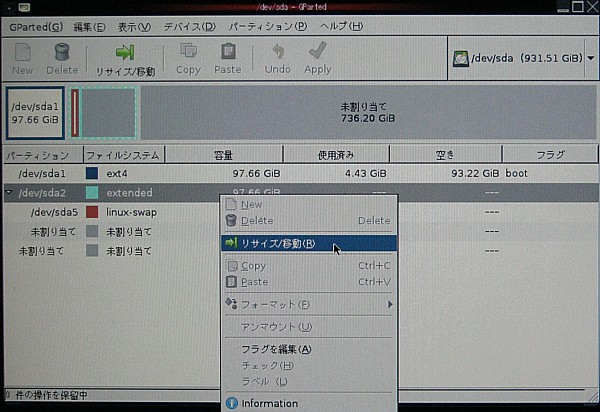The width and height of the screenshot is (600, 412).
Task: Click the hard disk icon beside /dev/sda
Action: point(461,59)
